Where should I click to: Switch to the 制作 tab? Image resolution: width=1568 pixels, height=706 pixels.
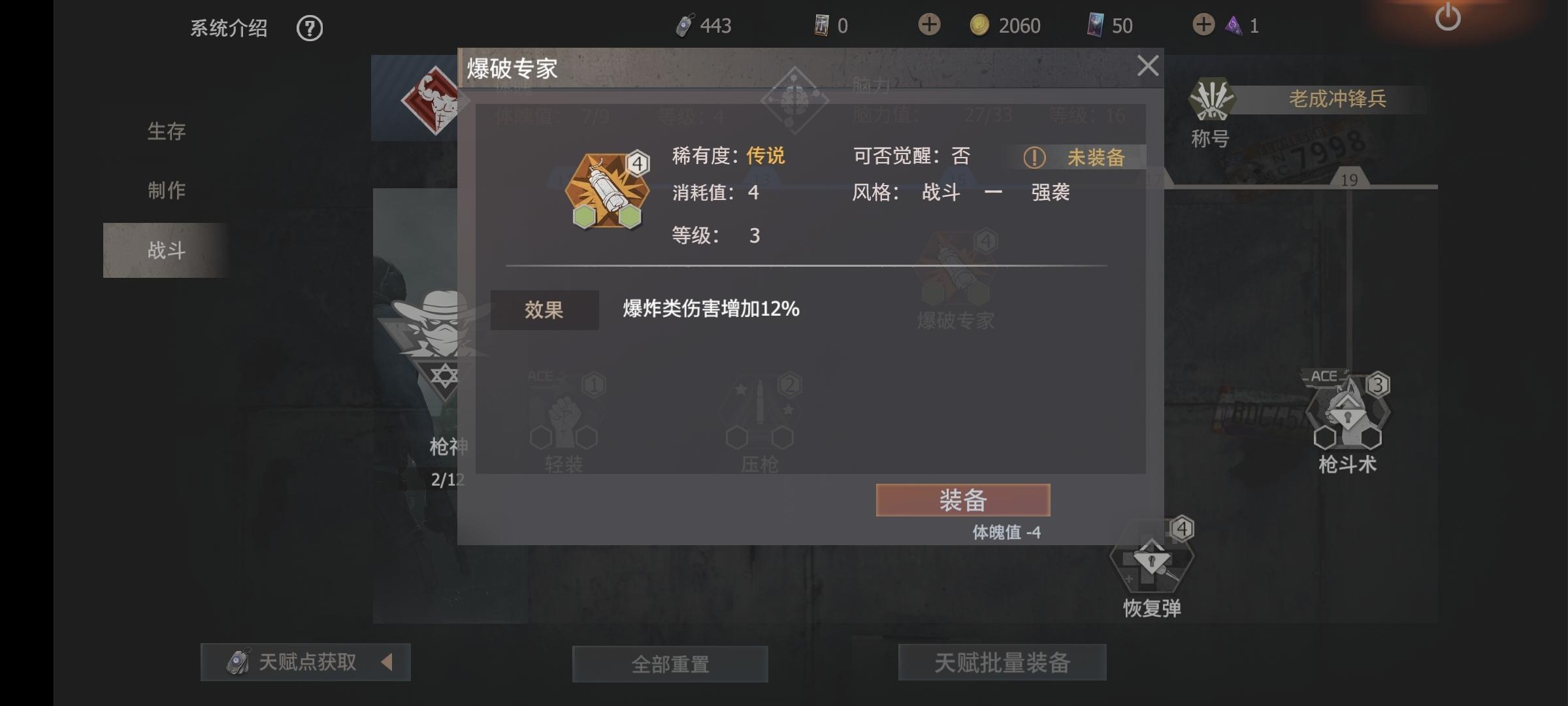(166, 190)
